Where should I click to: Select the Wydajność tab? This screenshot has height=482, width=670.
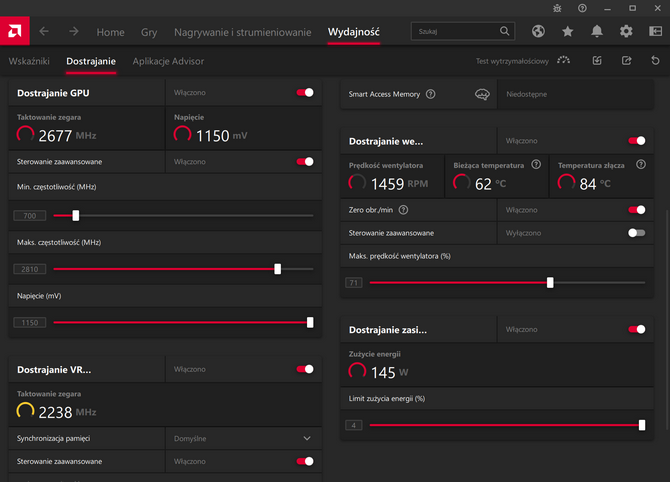click(x=353, y=32)
